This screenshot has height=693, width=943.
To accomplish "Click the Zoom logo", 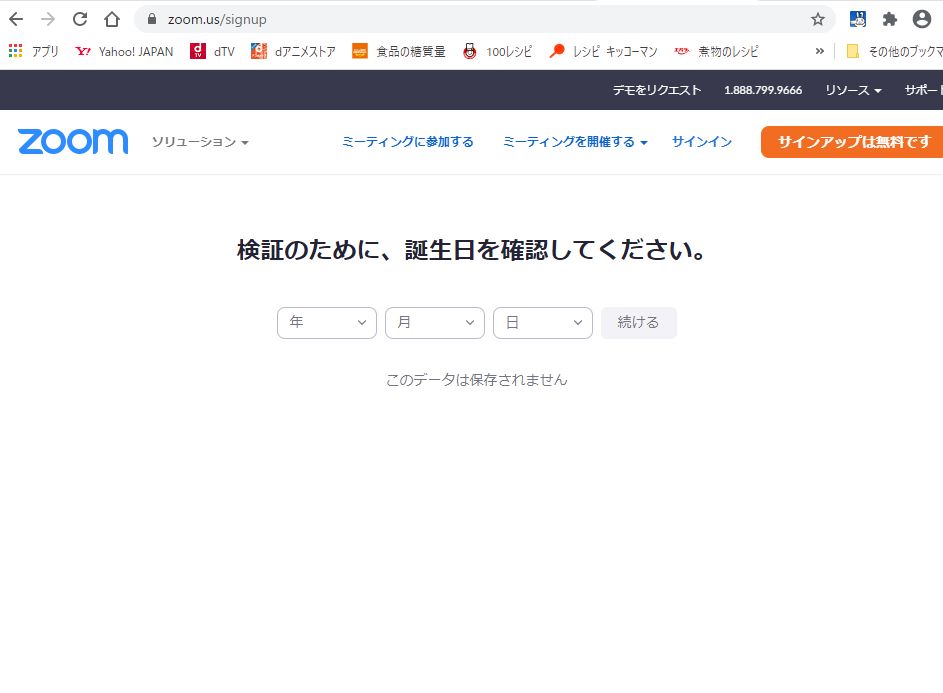I will (73, 142).
